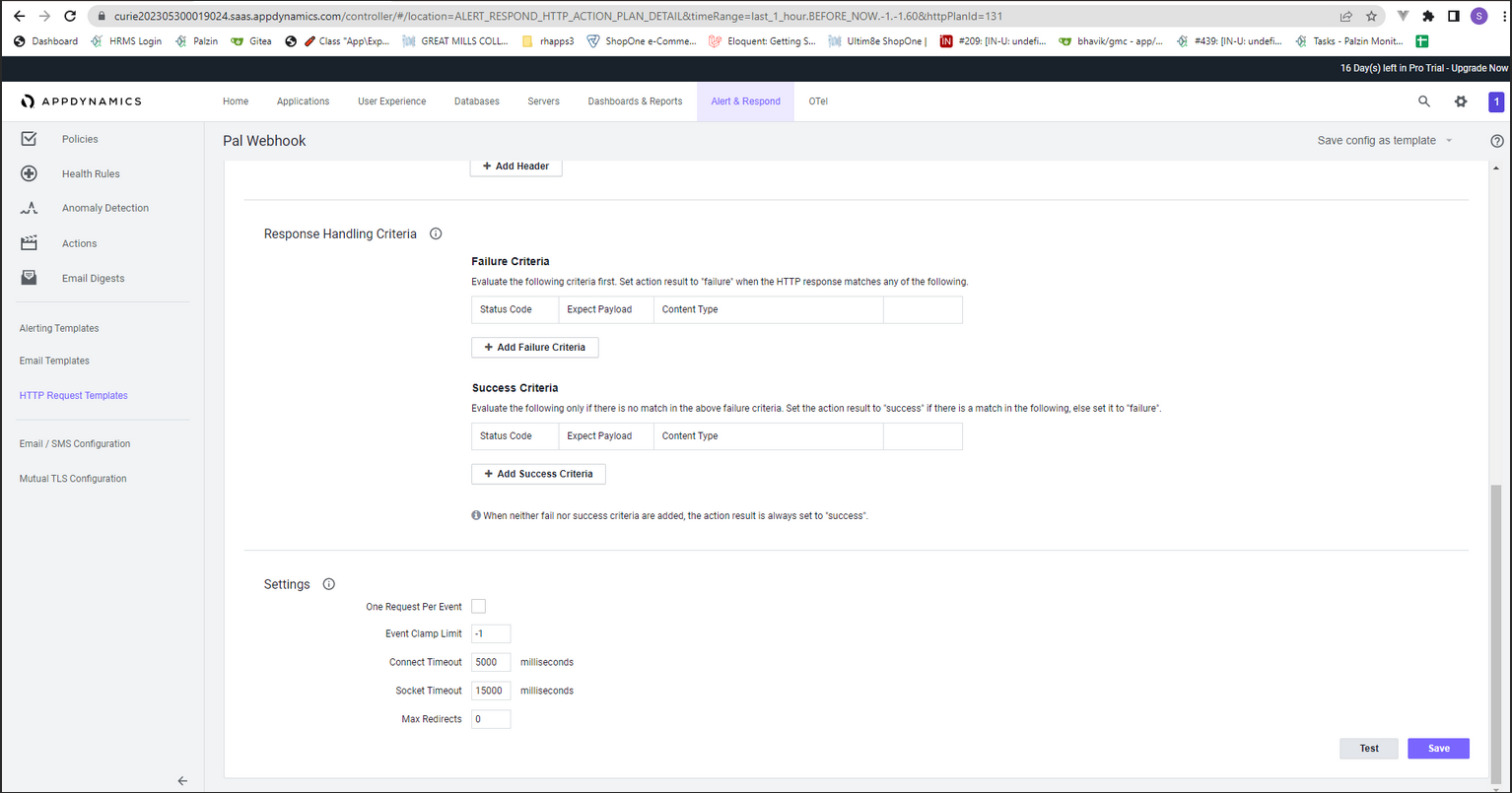Click the help question mark icon
Viewport: 1512px width, 793px height.
click(1497, 141)
